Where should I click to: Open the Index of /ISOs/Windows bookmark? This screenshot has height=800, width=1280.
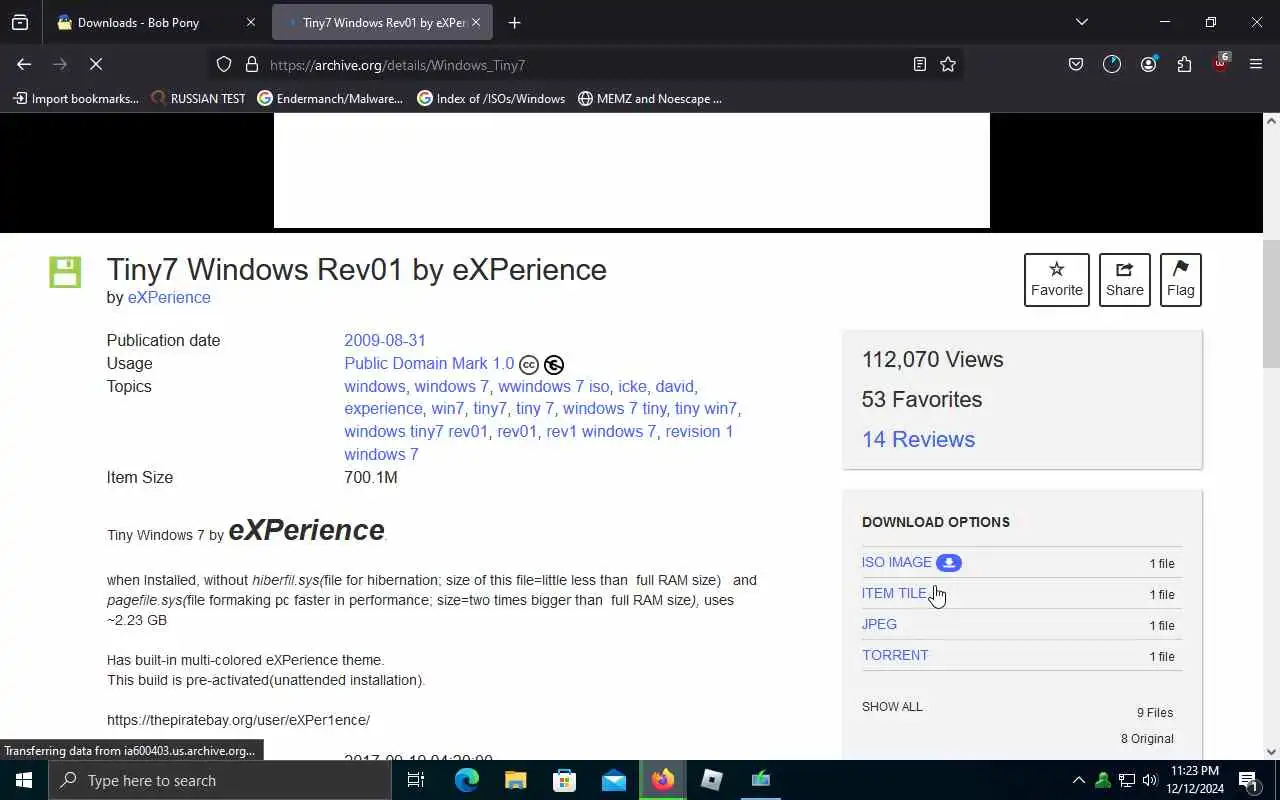coord(491,99)
